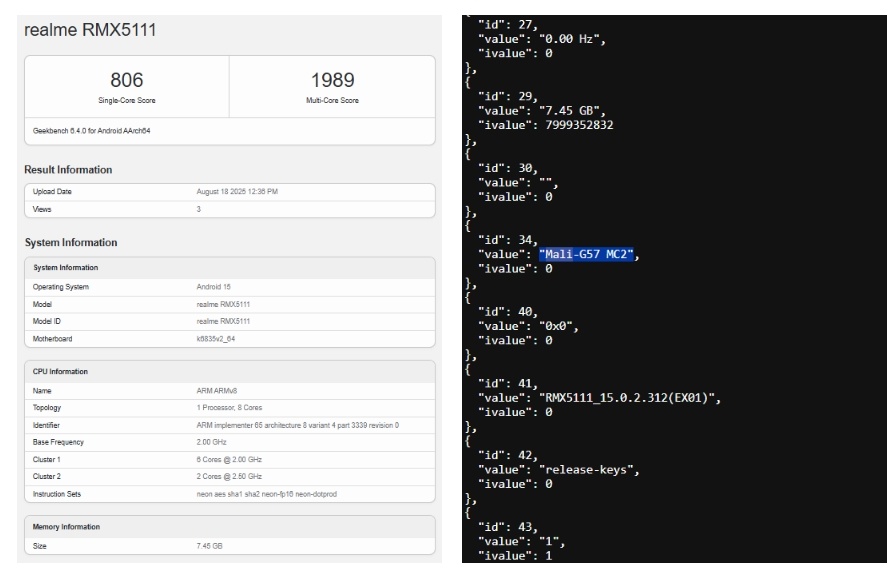
Task: Select memory size 7.45 GB in table
Action: pyautogui.click(x=209, y=546)
